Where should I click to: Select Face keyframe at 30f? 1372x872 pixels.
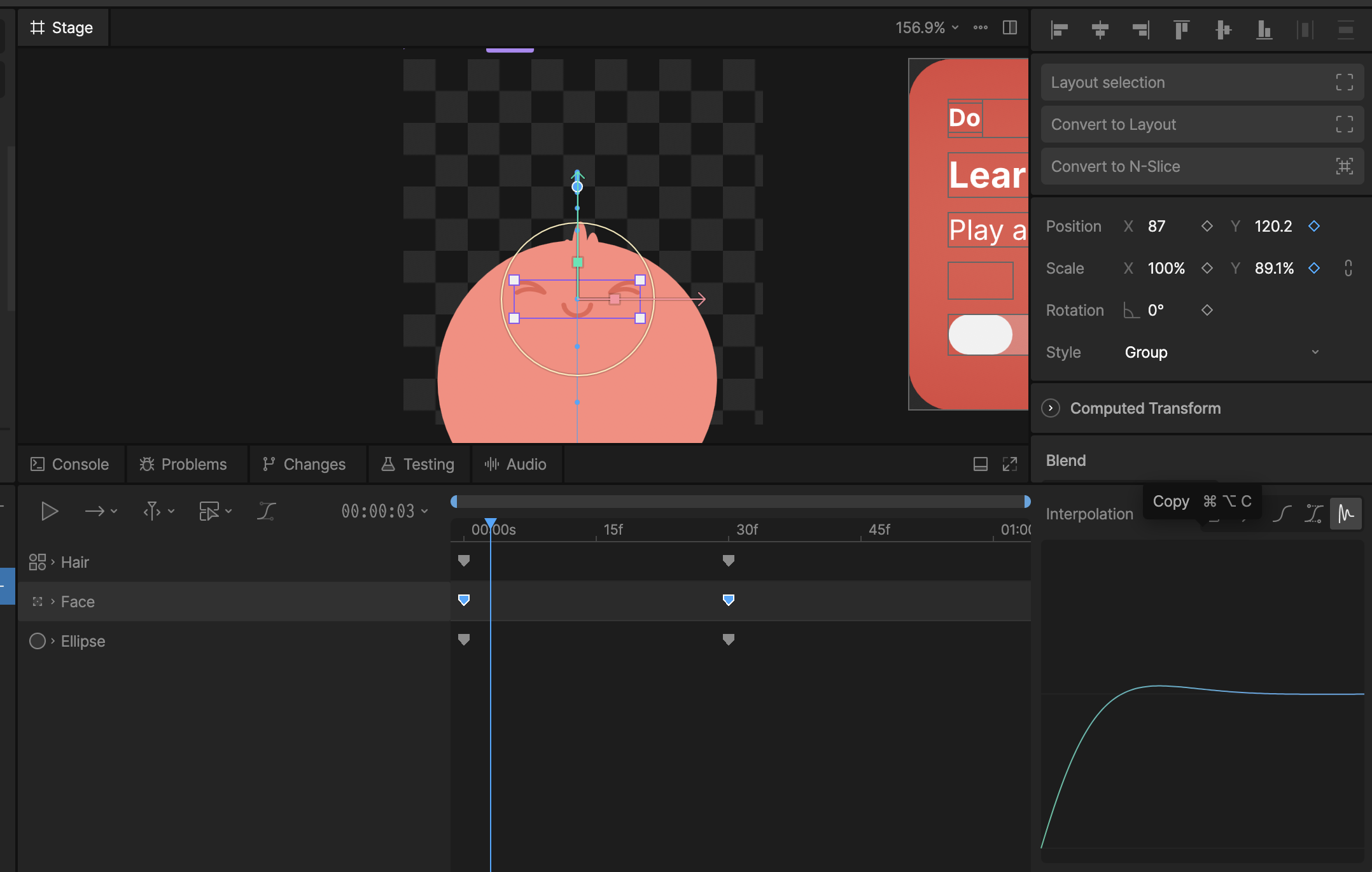pos(729,600)
